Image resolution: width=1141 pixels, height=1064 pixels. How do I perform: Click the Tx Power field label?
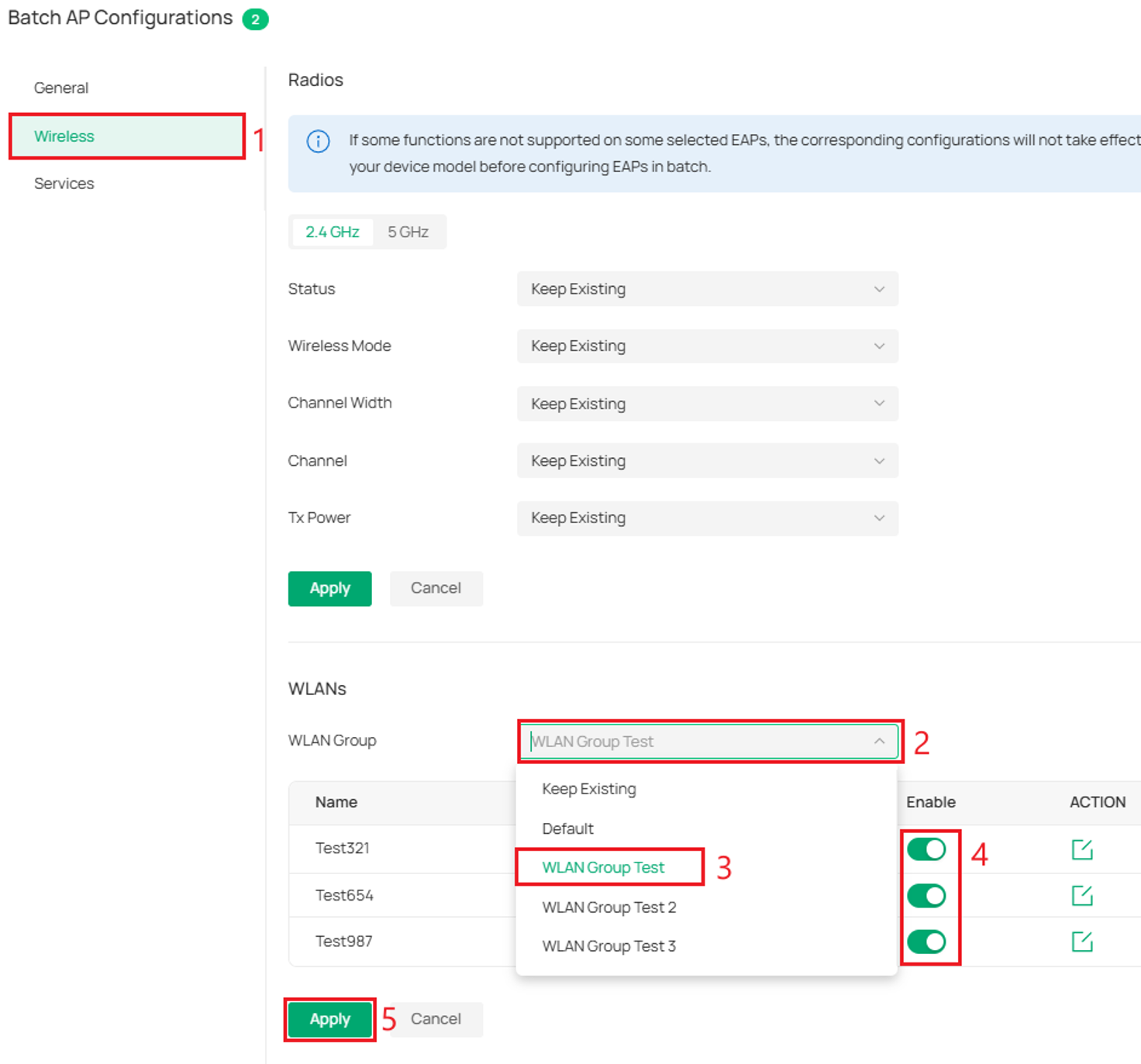pos(319,517)
